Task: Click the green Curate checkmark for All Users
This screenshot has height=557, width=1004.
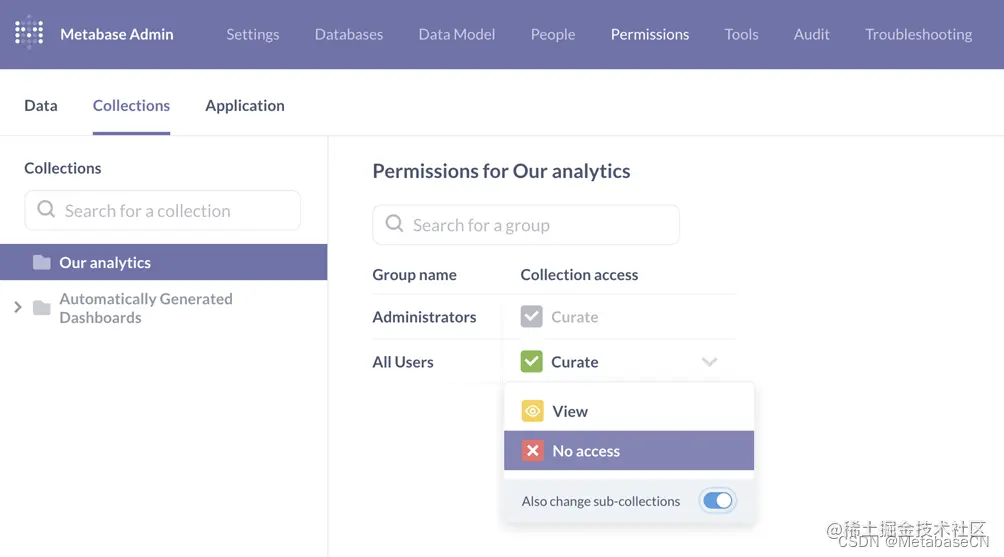Action: coord(531,362)
